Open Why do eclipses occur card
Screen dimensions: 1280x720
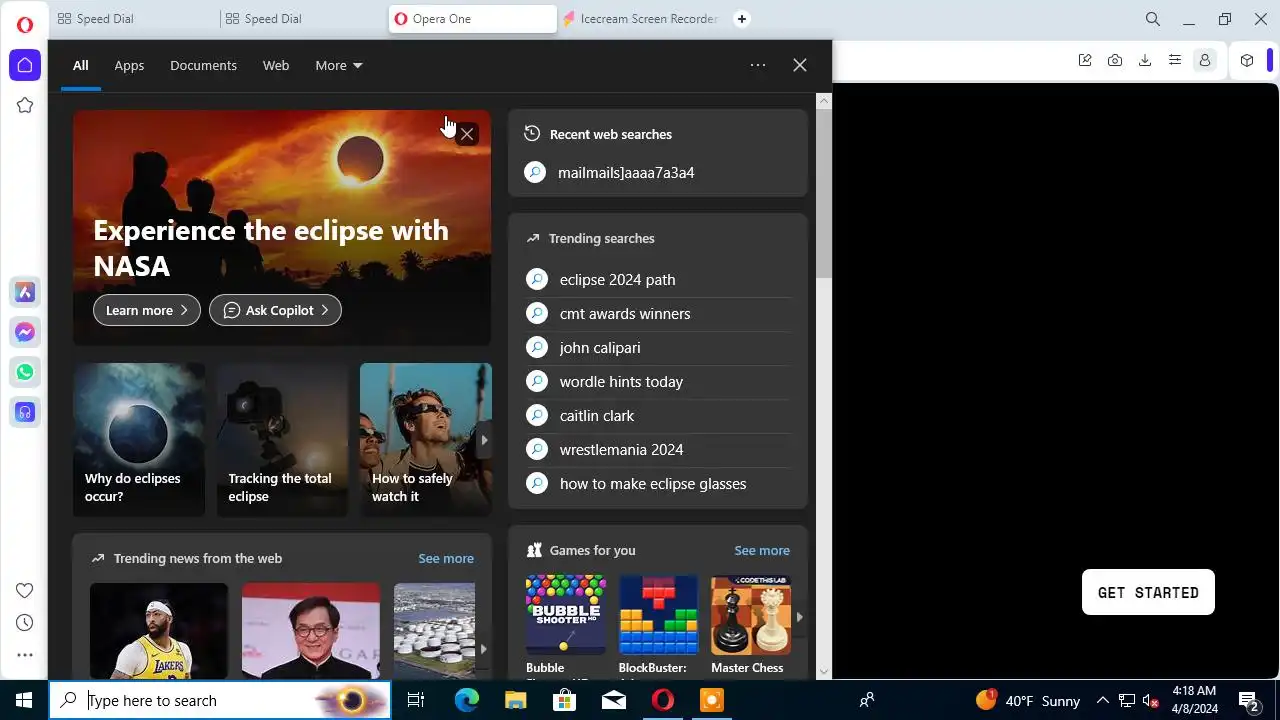pyautogui.click(x=139, y=440)
